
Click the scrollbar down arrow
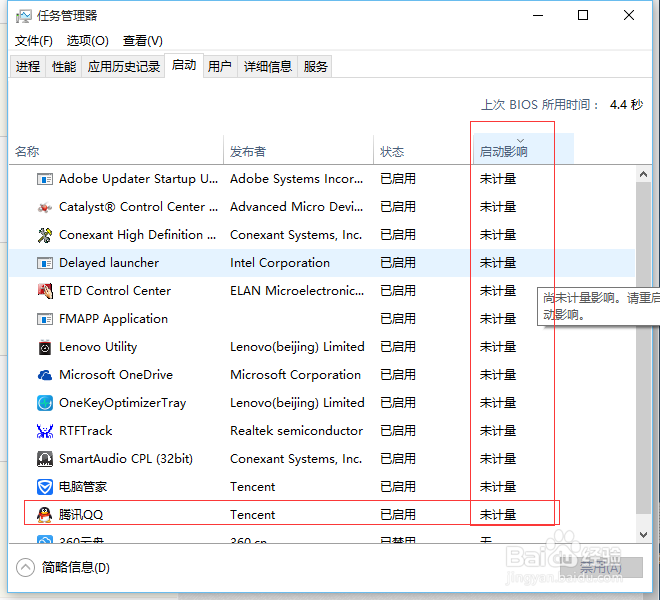coord(643,534)
